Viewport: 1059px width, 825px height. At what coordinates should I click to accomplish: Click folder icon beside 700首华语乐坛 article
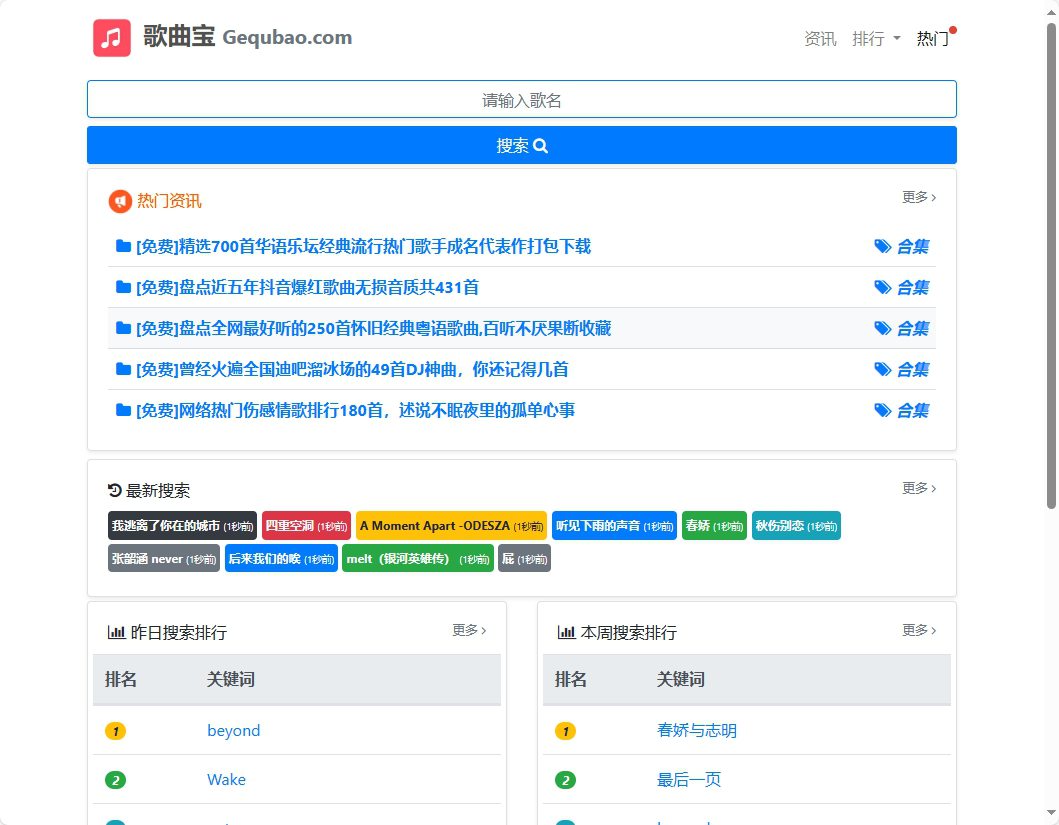[124, 246]
